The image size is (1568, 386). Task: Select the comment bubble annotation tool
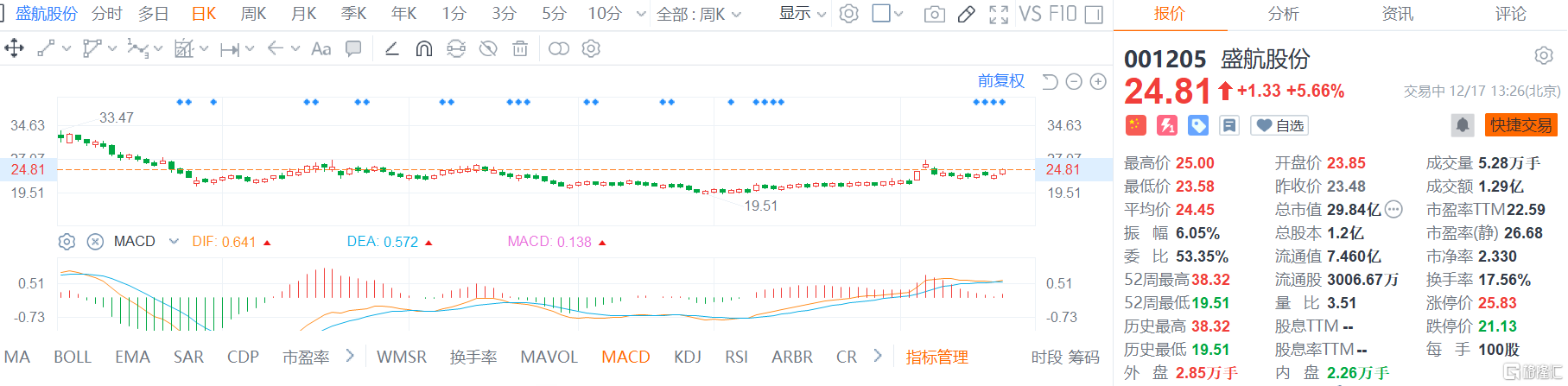click(x=353, y=48)
